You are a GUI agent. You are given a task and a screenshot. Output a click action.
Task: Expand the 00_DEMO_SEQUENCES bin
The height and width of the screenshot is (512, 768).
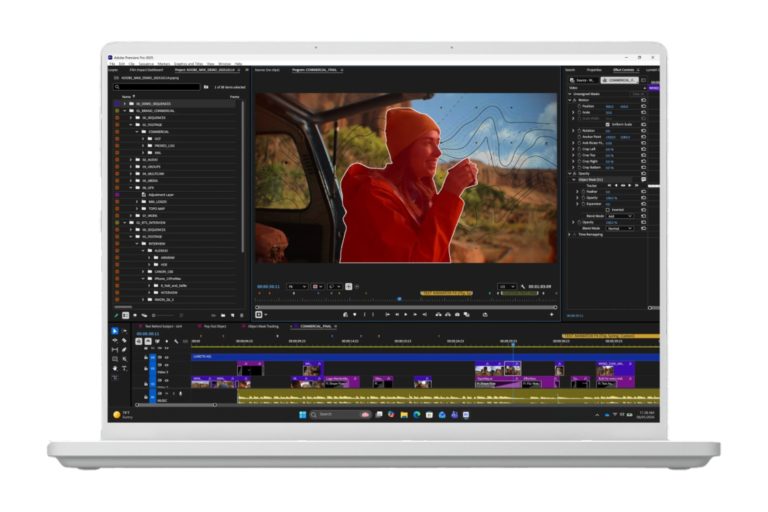point(124,104)
